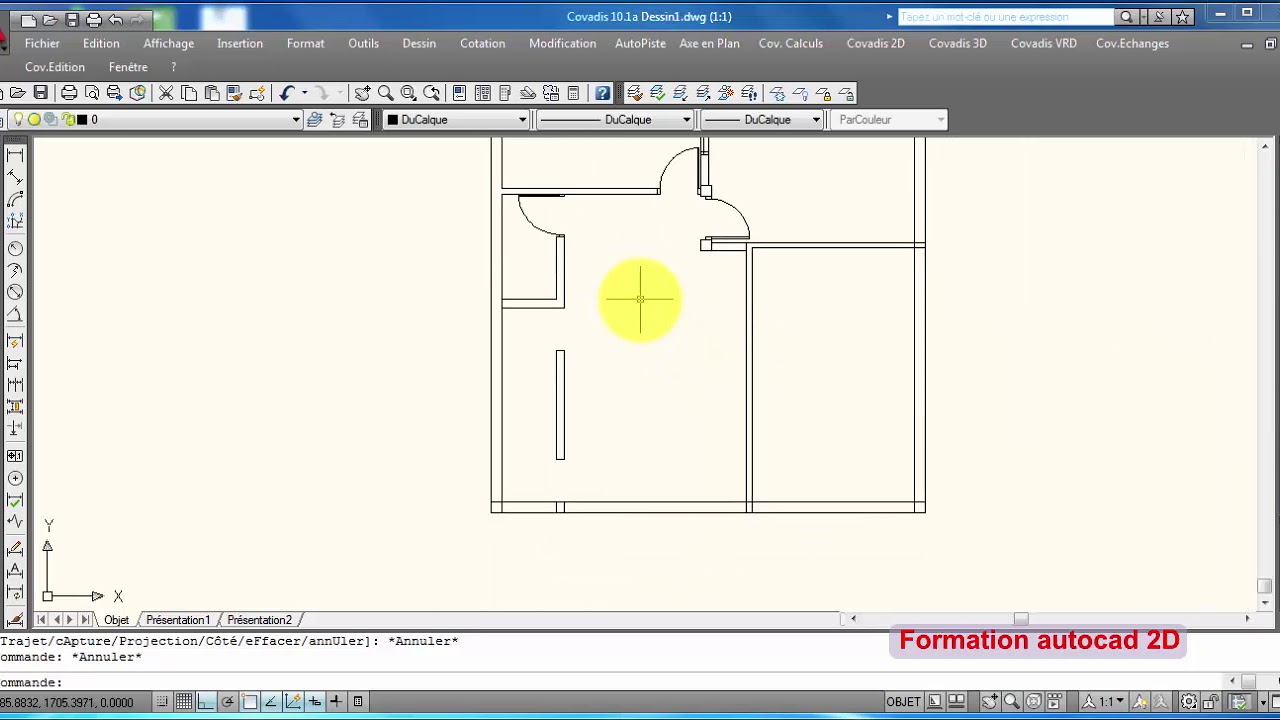
Task: Toggle Snap mode in status bar
Action: (161, 702)
